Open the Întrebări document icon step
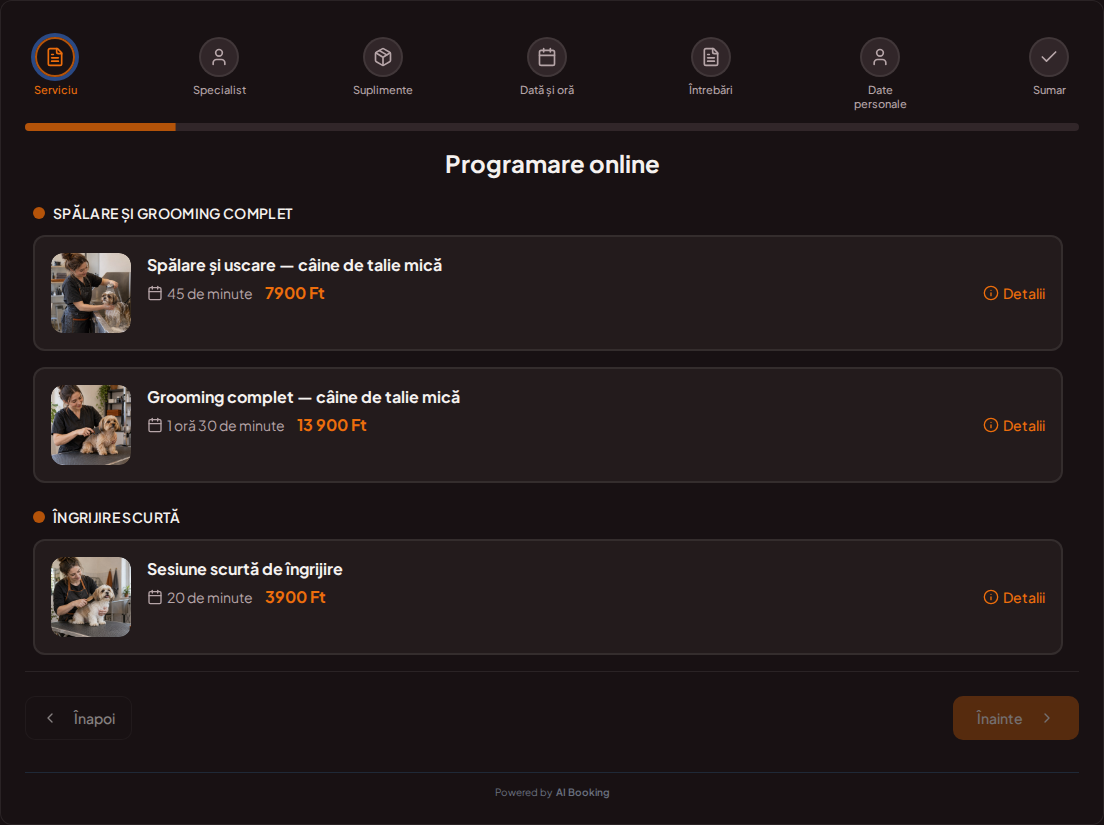 pyautogui.click(x=711, y=57)
